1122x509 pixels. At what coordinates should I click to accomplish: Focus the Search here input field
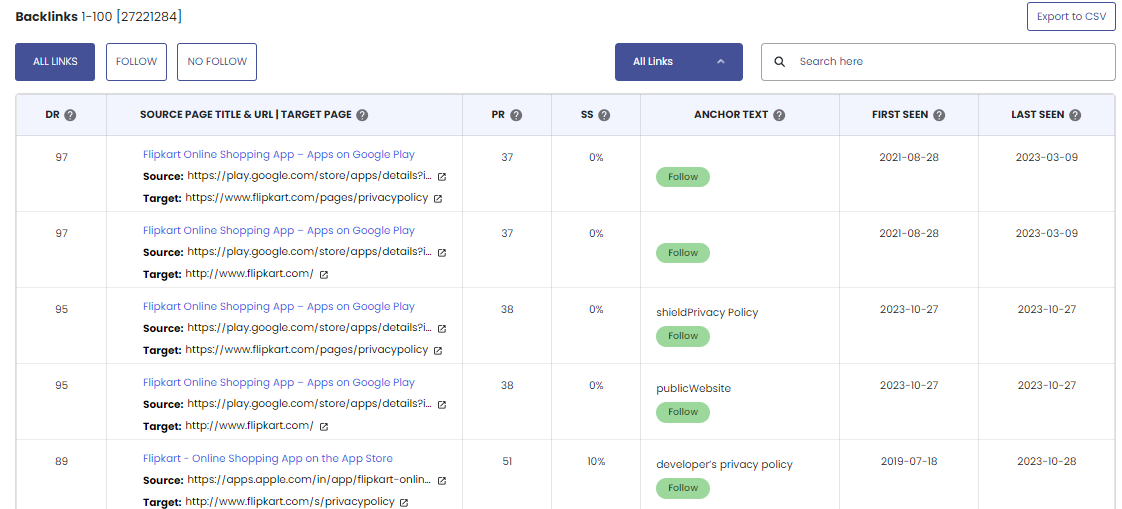938,62
